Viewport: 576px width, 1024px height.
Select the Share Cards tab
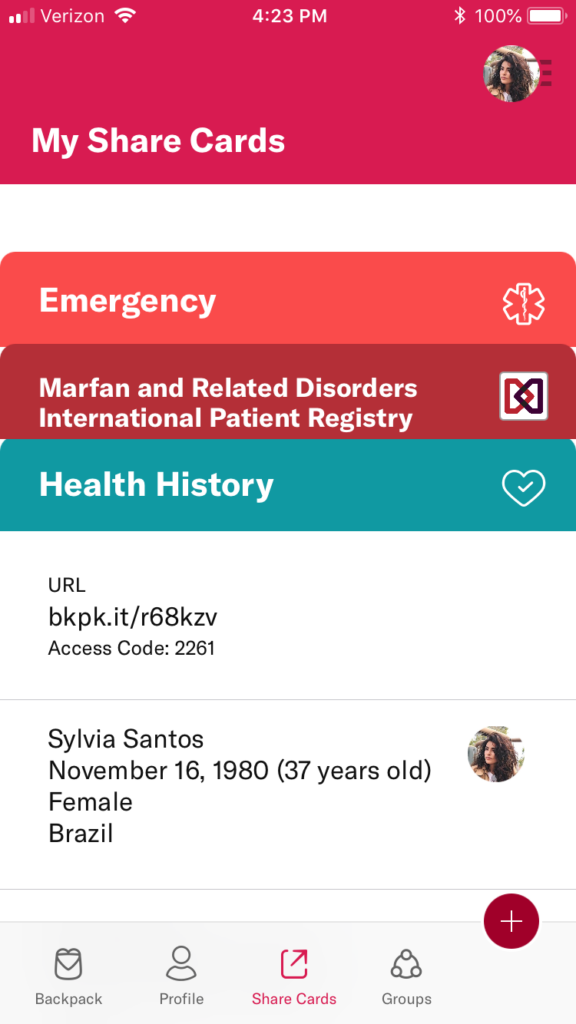click(294, 976)
